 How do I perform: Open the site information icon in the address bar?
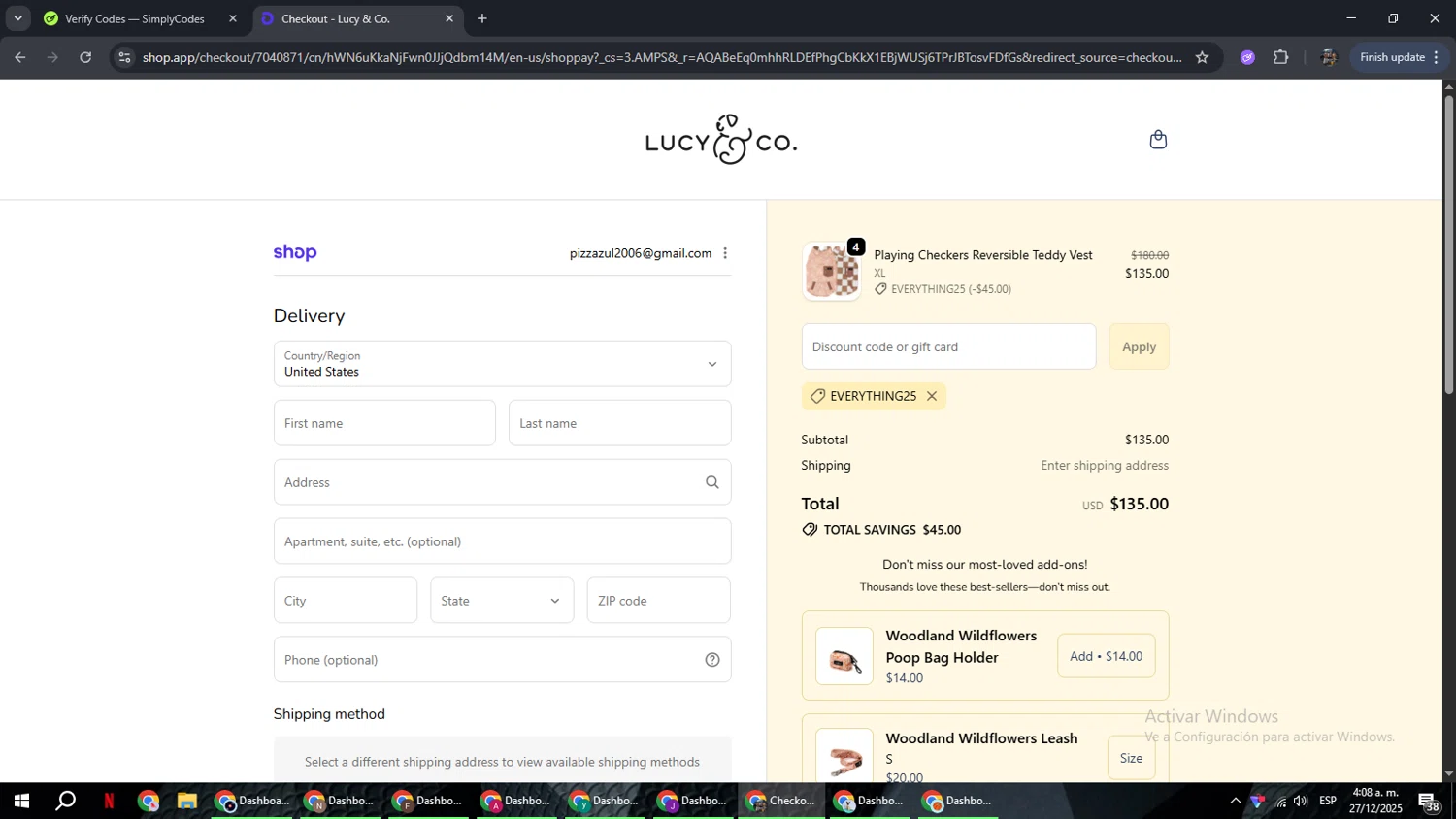[x=123, y=57]
